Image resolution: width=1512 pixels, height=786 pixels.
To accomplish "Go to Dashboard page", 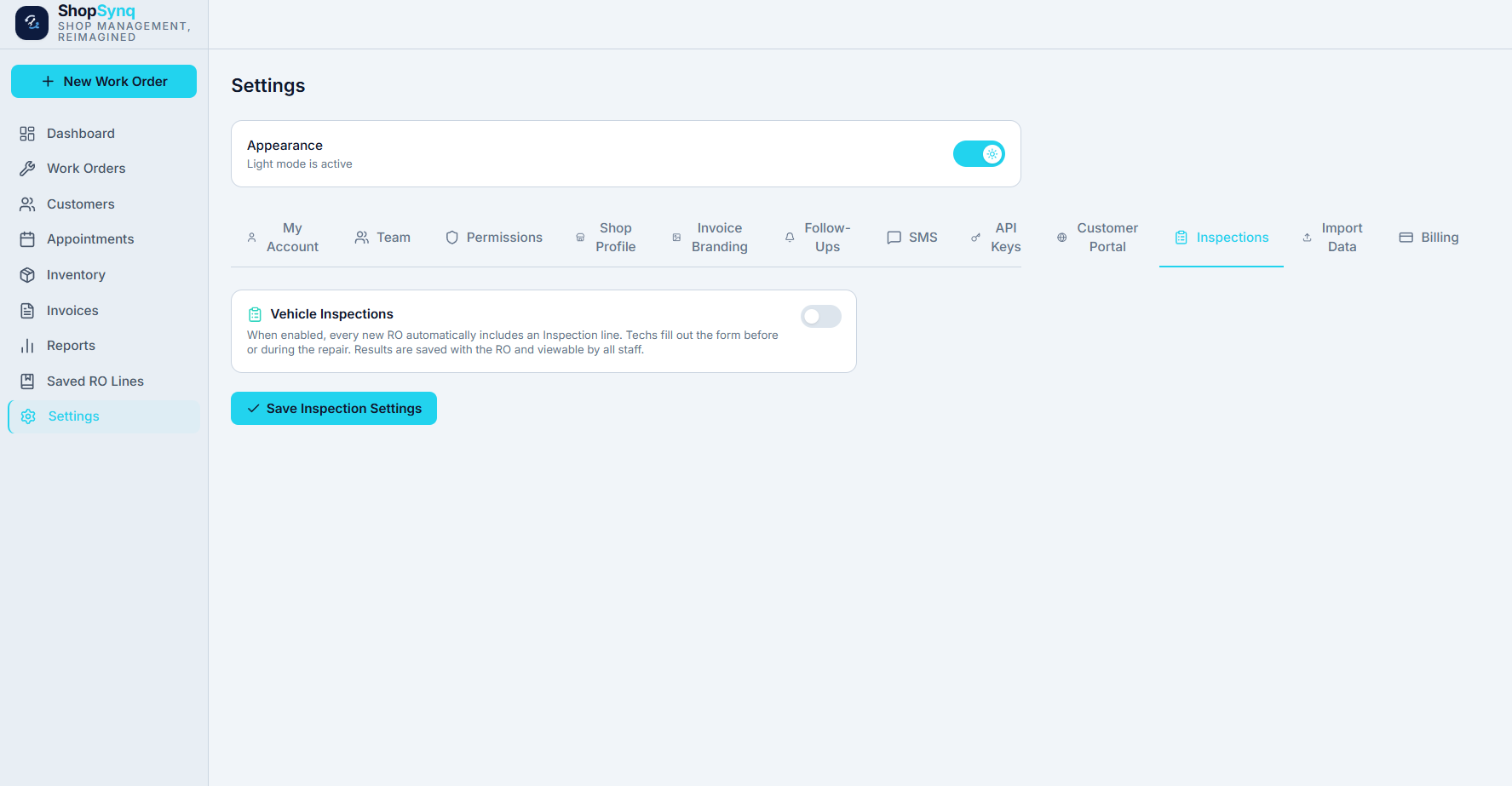I will coord(104,134).
